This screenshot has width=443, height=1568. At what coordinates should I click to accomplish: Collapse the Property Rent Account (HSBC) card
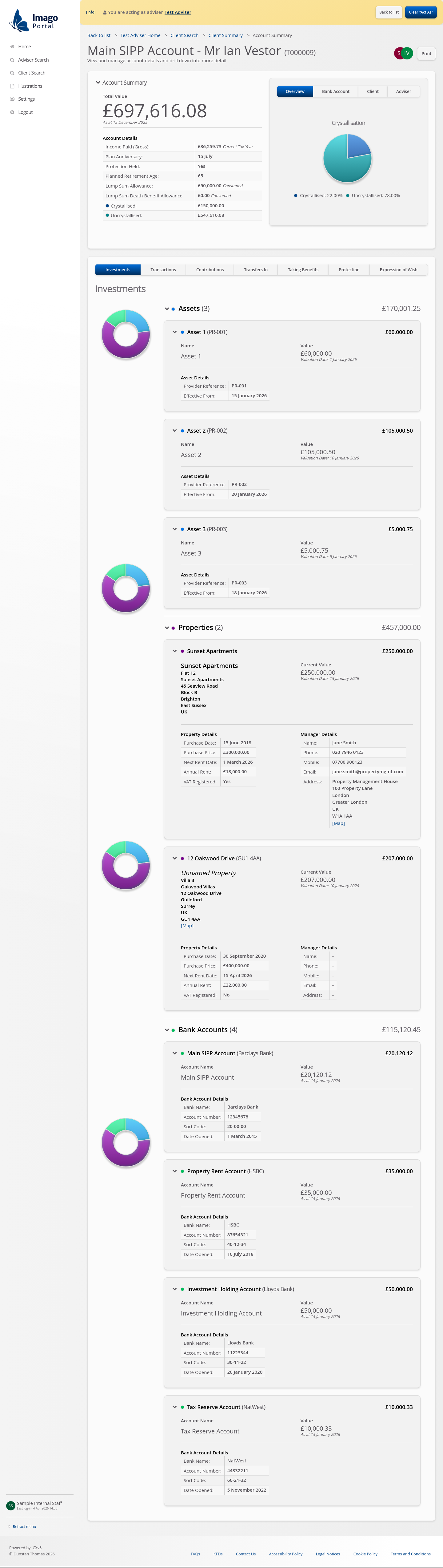175,1172
